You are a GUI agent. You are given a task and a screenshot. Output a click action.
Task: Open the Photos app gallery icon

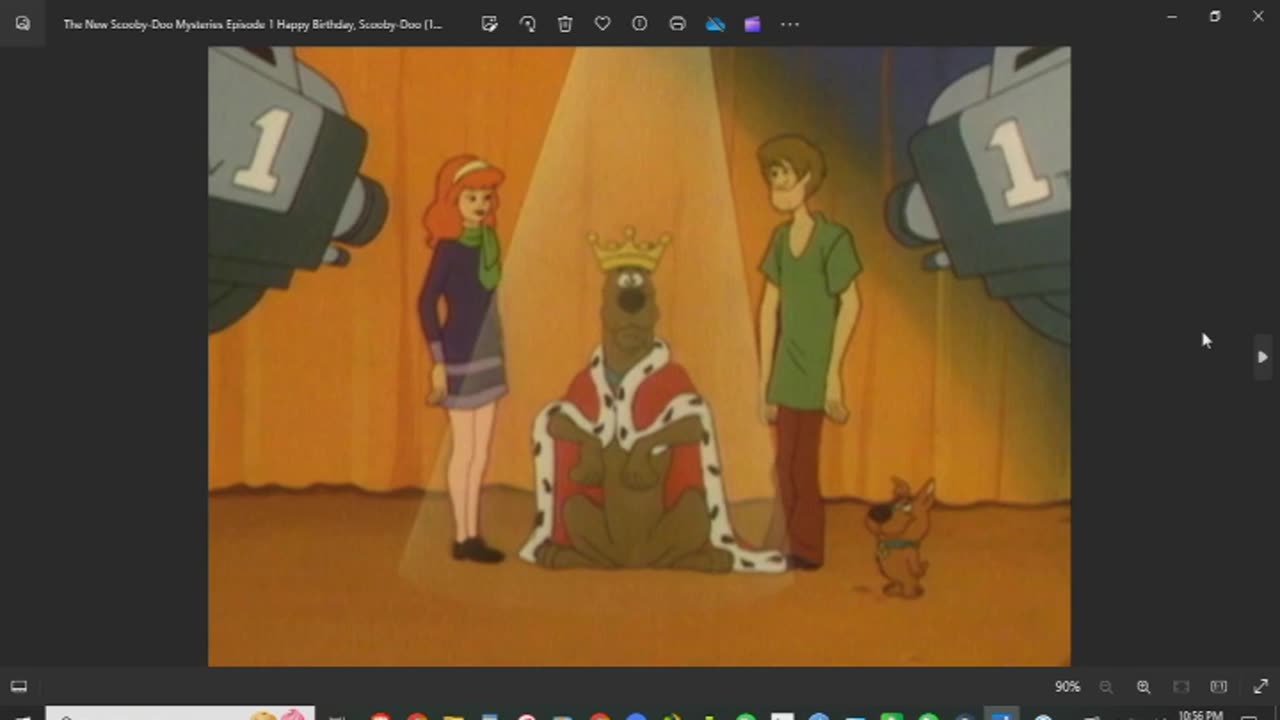pos(22,23)
